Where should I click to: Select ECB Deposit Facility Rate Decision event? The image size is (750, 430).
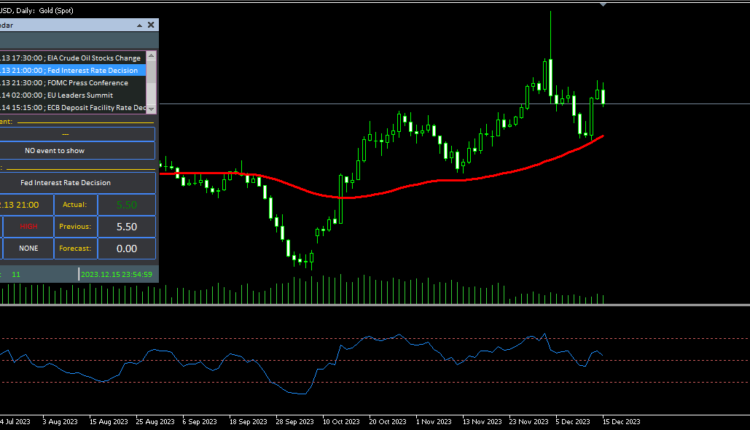click(75, 107)
